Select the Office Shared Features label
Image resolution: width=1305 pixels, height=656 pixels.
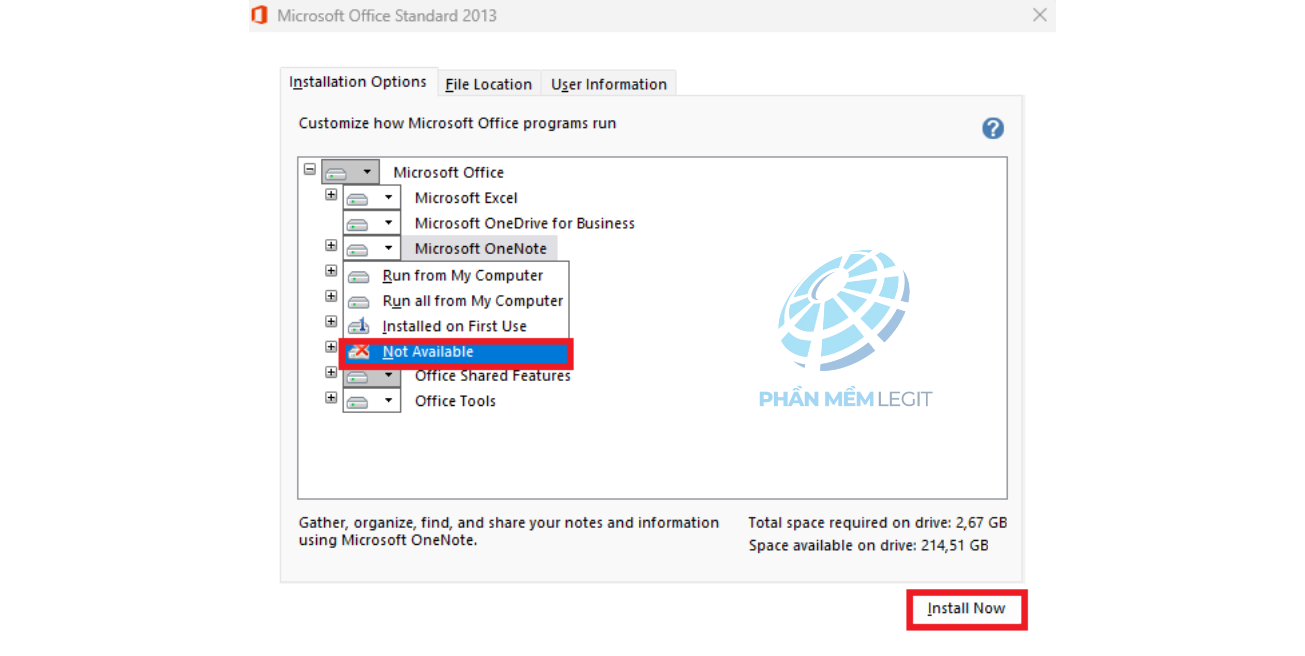click(493, 376)
